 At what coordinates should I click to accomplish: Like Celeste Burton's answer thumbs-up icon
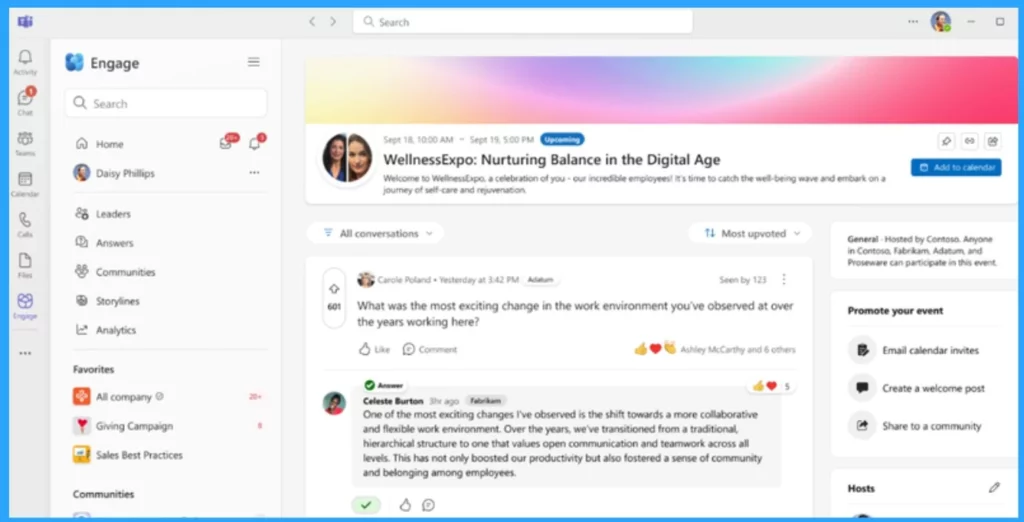(405, 504)
